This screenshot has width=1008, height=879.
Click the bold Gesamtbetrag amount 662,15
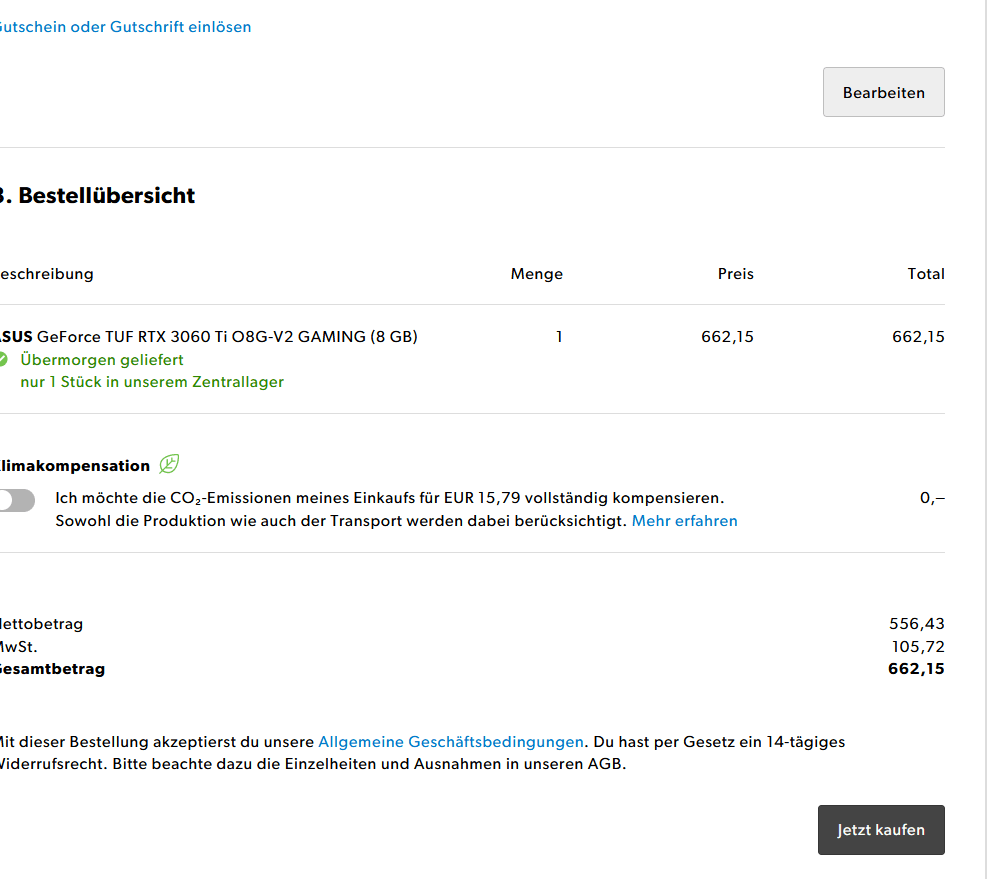(x=916, y=669)
